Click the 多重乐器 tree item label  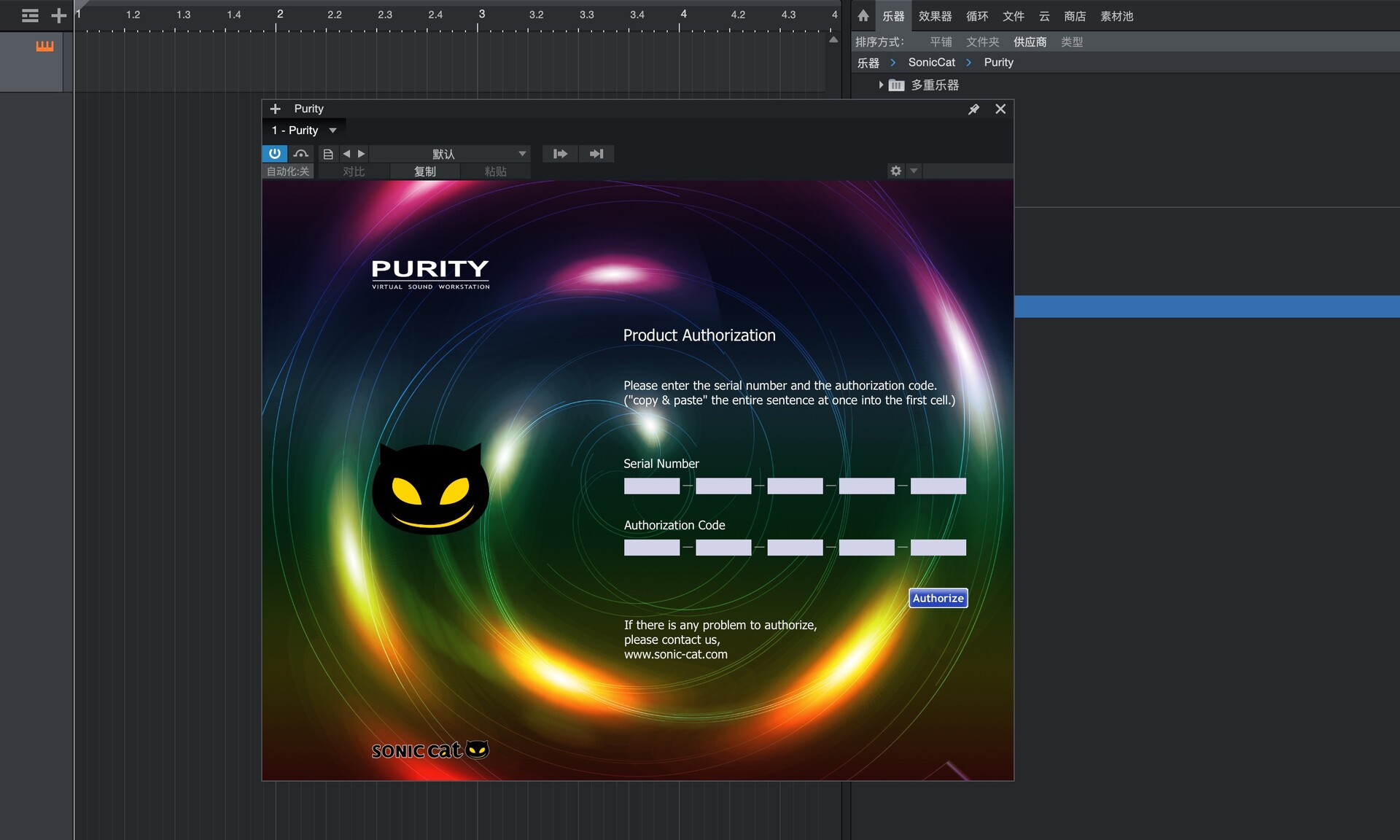[x=935, y=85]
